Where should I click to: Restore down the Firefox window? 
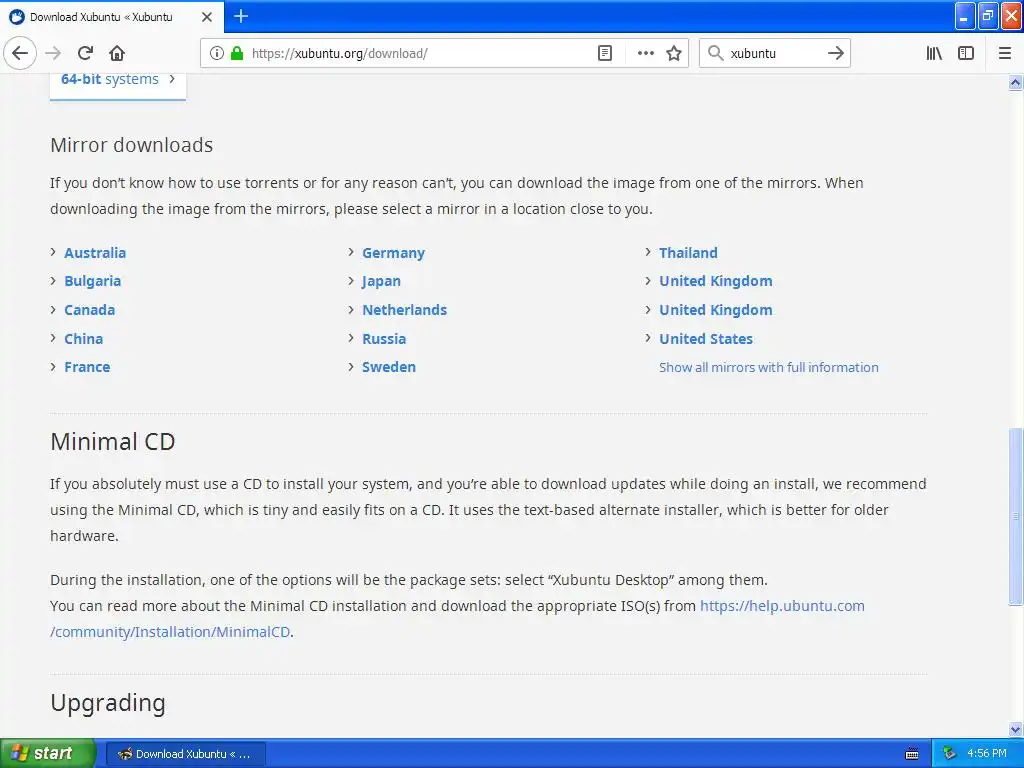pos(987,16)
